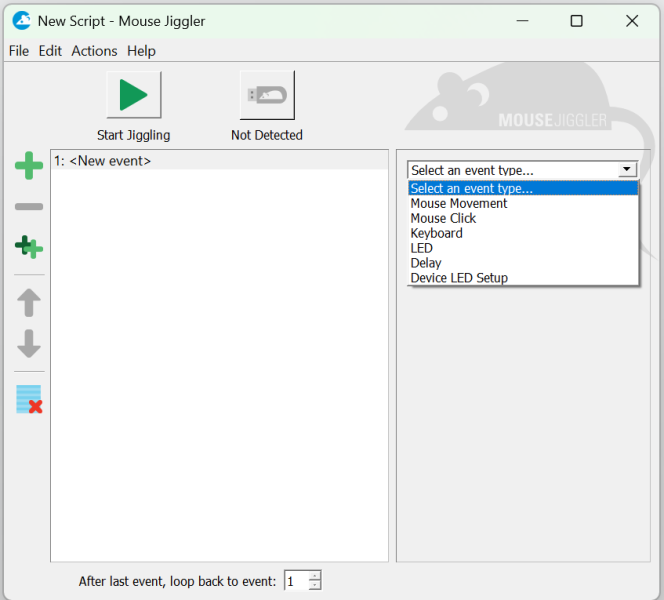
Task: Add a new event with green plus
Action: click(x=29, y=166)
